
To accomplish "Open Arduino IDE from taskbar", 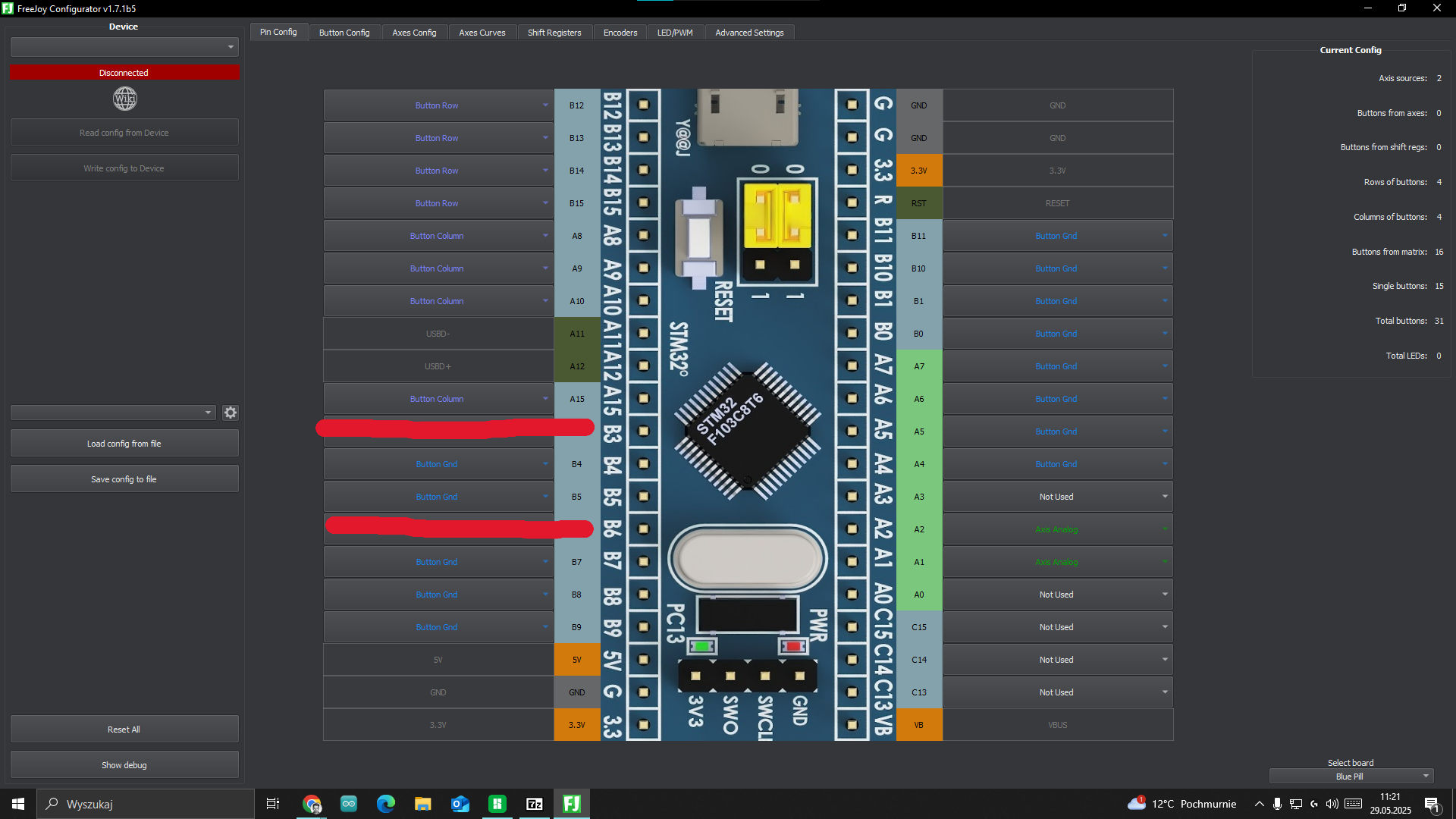I will [x=349, y=804].
